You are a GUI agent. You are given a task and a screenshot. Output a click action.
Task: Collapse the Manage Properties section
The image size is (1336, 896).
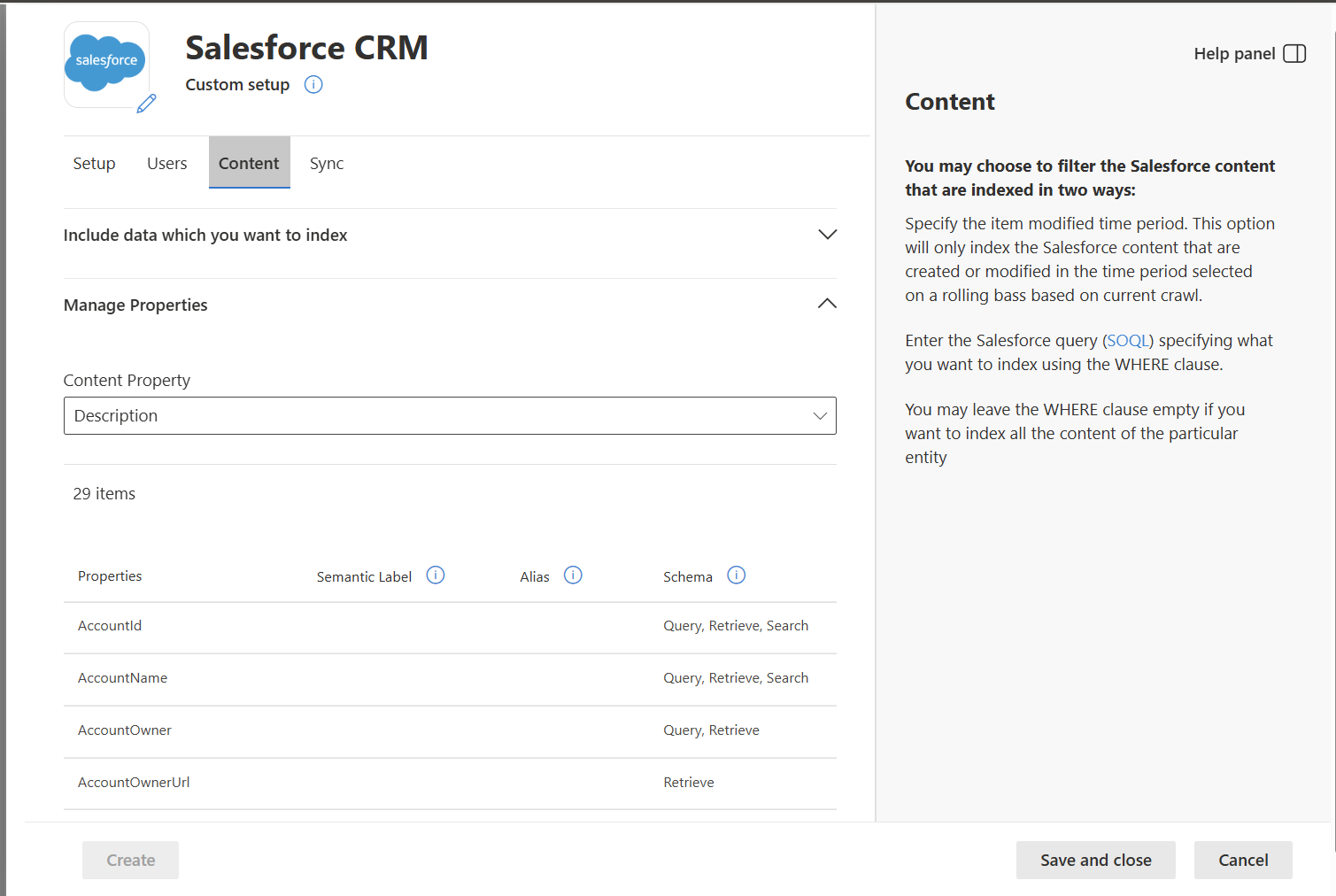tap(827, 305)
